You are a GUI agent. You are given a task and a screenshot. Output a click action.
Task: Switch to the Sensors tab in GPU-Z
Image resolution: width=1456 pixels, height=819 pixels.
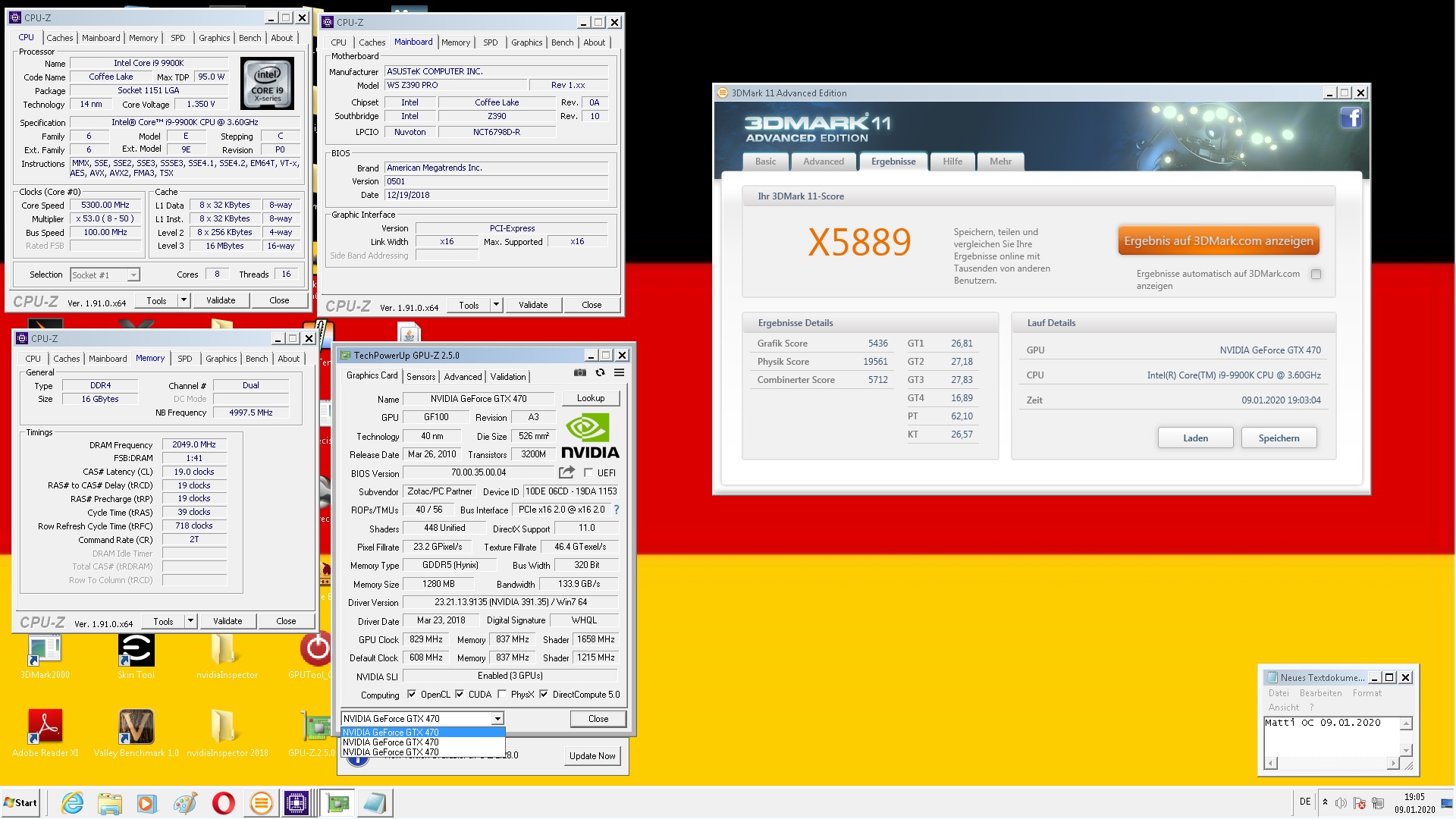coord(421,377)
